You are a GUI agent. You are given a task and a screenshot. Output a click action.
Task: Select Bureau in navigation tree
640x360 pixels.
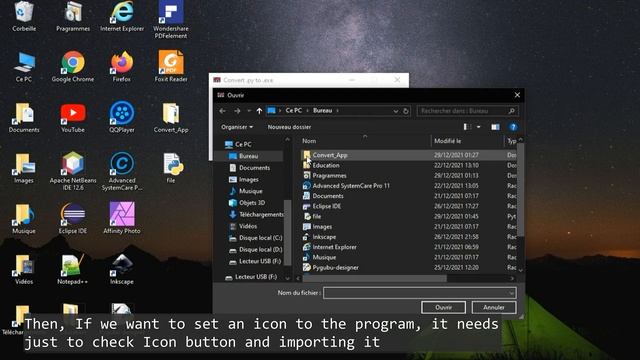[x=248, y=156]
